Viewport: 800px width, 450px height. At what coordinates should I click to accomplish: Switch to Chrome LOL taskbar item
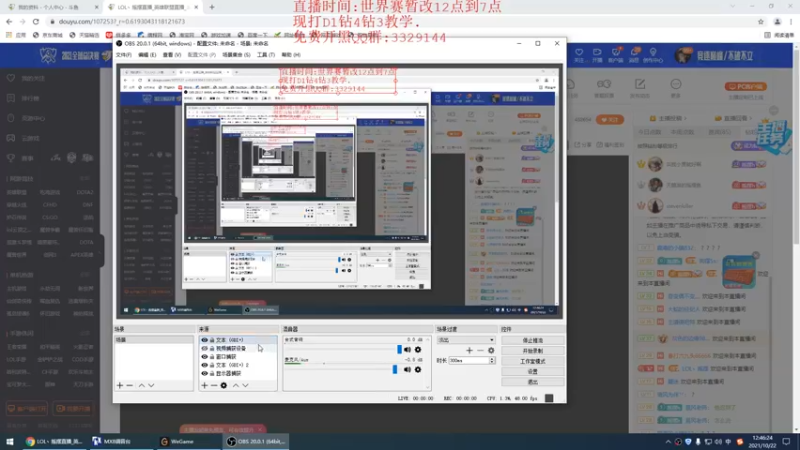(54, 442)
